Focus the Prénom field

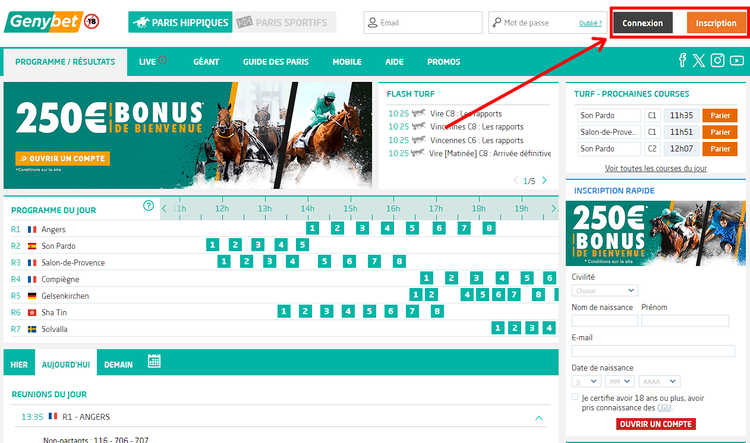(685, 321)
